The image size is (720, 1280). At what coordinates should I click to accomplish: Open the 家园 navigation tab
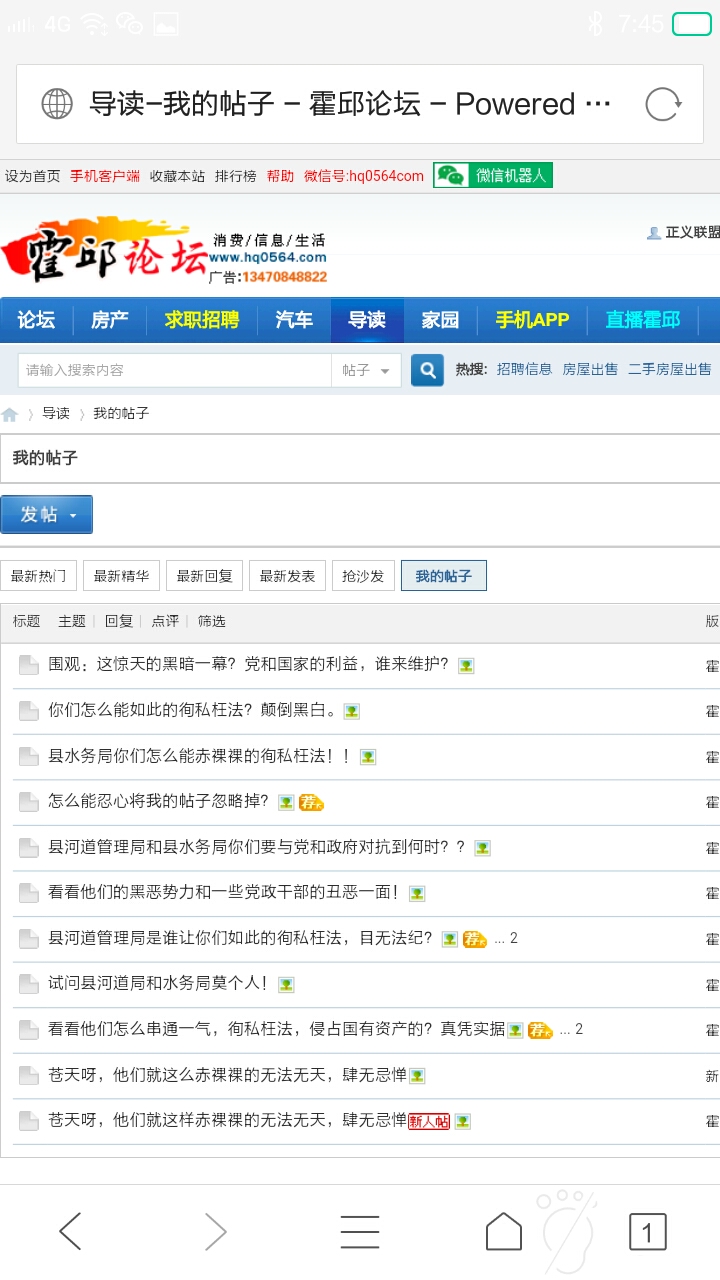tap(440, 320)
